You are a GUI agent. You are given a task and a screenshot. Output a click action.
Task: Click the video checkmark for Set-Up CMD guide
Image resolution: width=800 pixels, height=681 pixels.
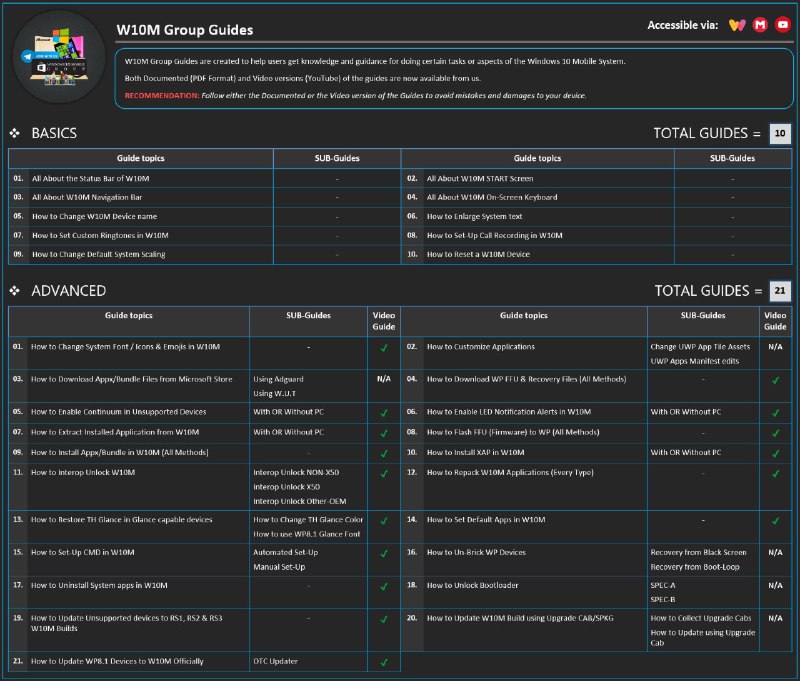click(x=384, y=553)
